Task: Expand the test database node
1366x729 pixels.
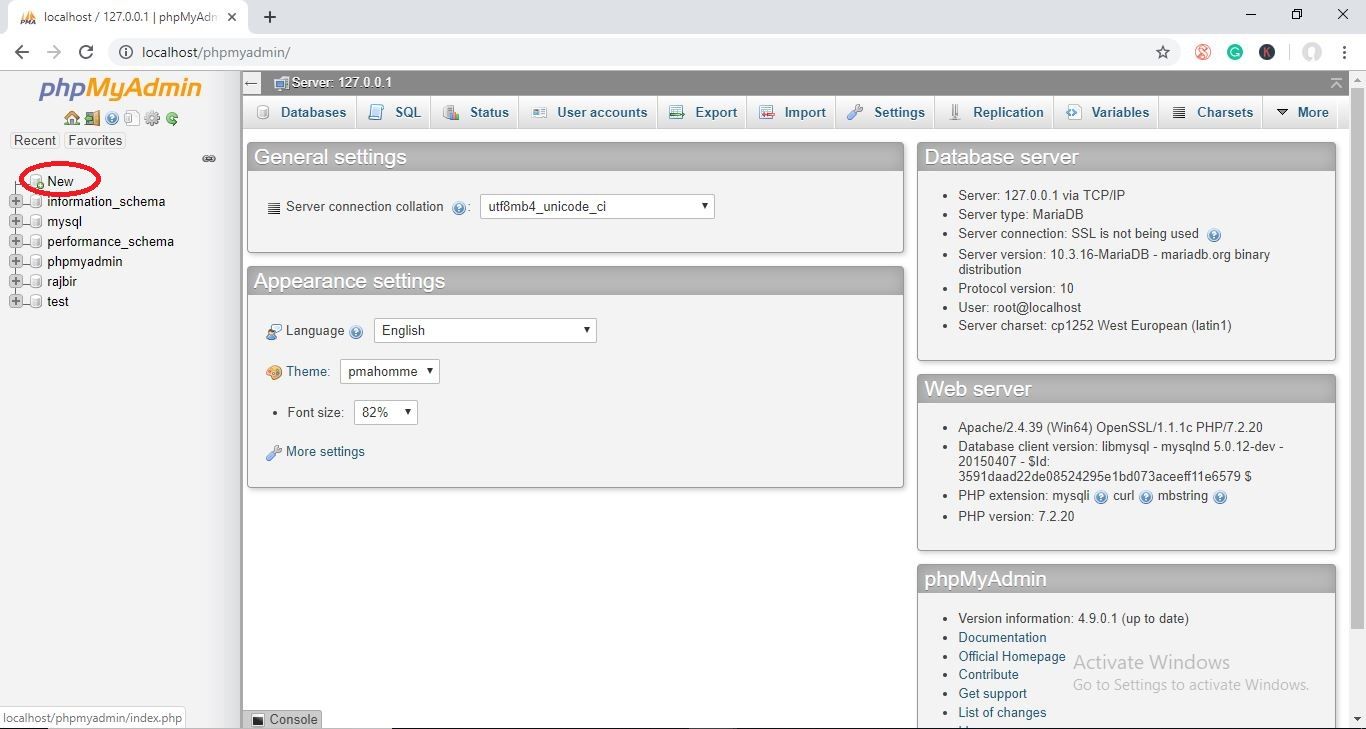Action: point(15,301)
